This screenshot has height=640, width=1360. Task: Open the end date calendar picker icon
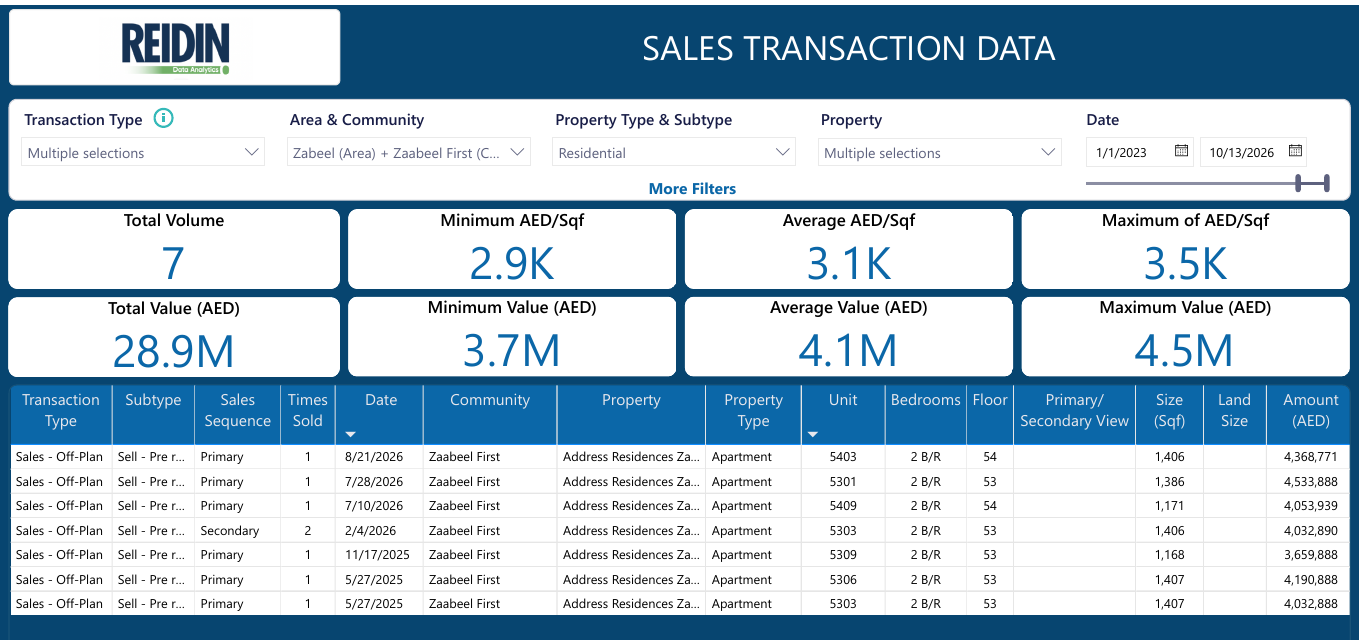tap(1295, 151)
